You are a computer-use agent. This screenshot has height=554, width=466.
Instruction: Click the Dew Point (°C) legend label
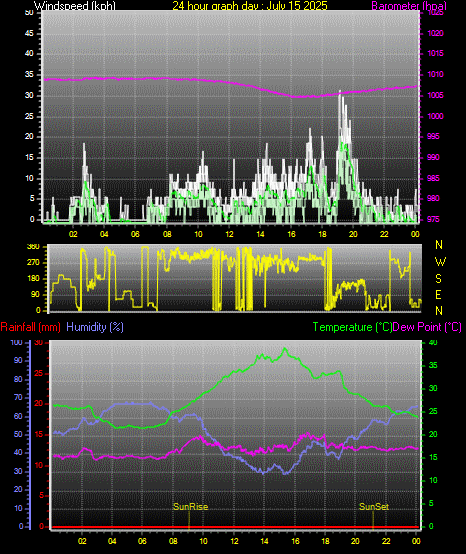coord(427,327)
